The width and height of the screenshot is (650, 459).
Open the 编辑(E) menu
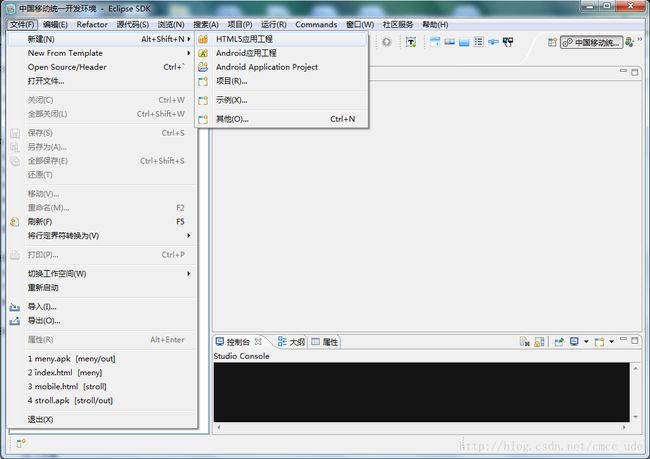point(56,24)
